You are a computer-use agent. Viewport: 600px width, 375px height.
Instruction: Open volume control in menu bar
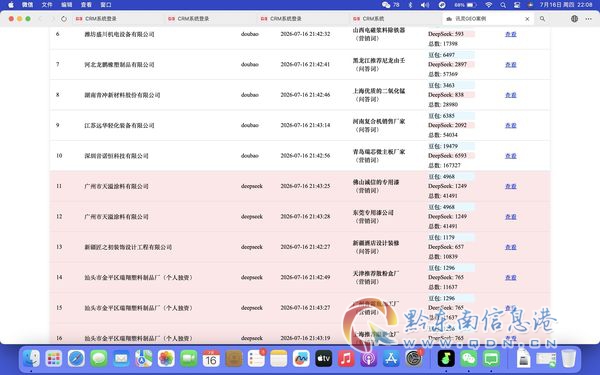tap(425, 5)
